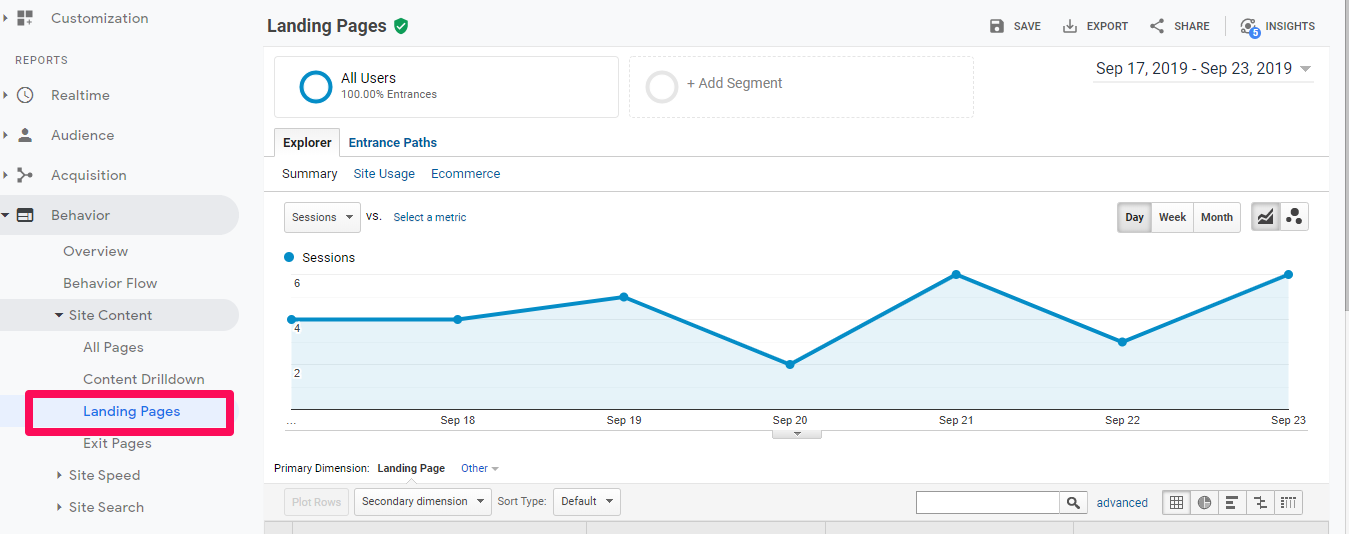Set chart interval to Month
The image size is (1349, 534).
(x=1216, y=217)
